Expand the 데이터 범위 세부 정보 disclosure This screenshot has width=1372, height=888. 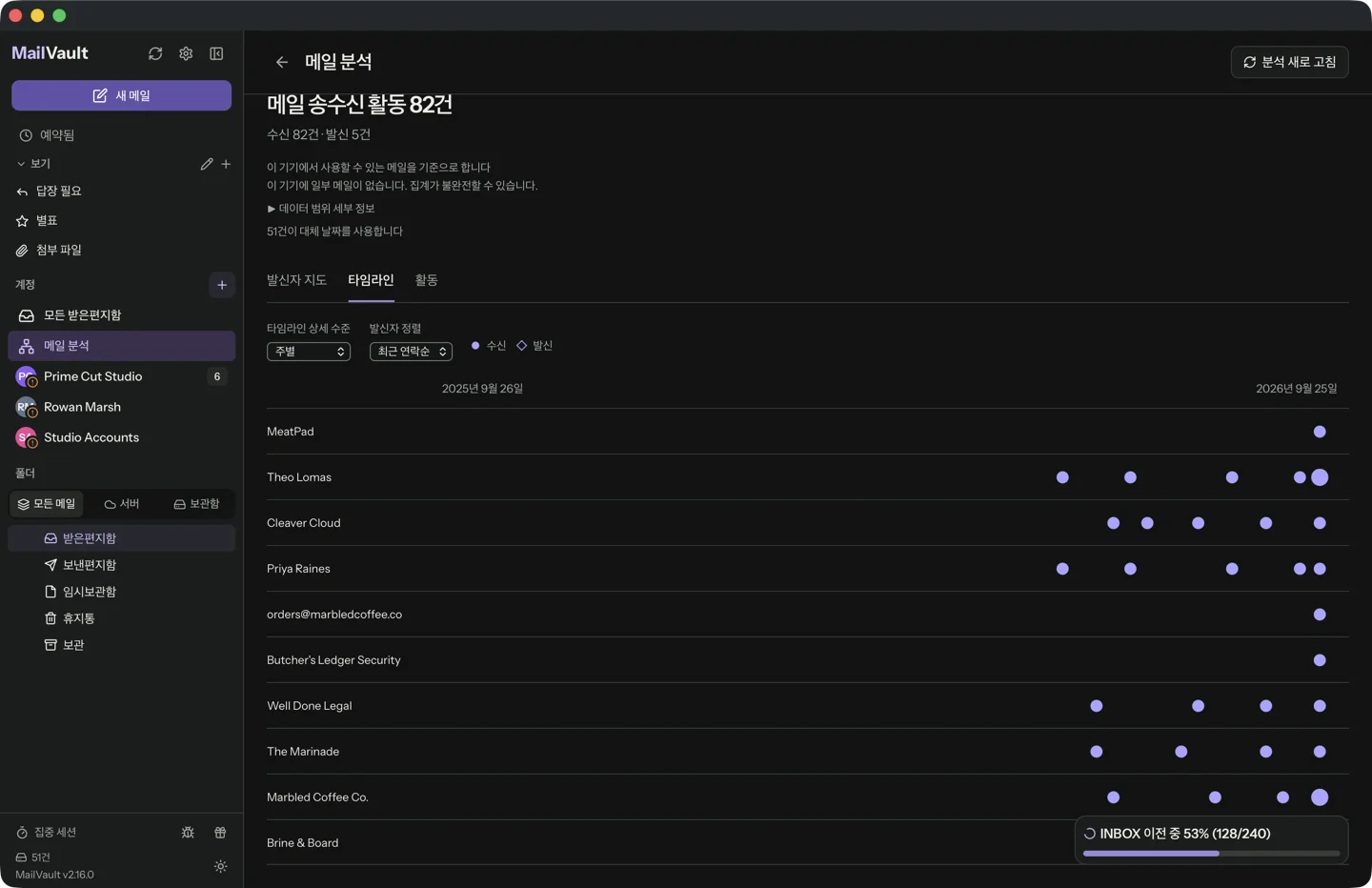[321, 209]
